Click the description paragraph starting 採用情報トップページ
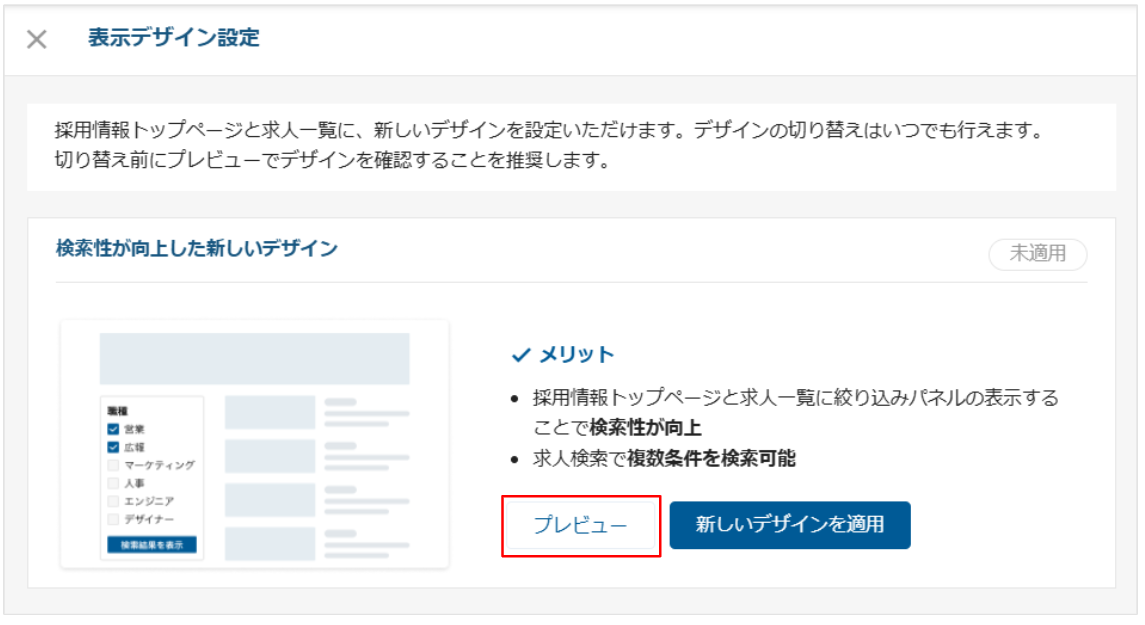The image size is (1145, 625). click(x=549, y=145)
